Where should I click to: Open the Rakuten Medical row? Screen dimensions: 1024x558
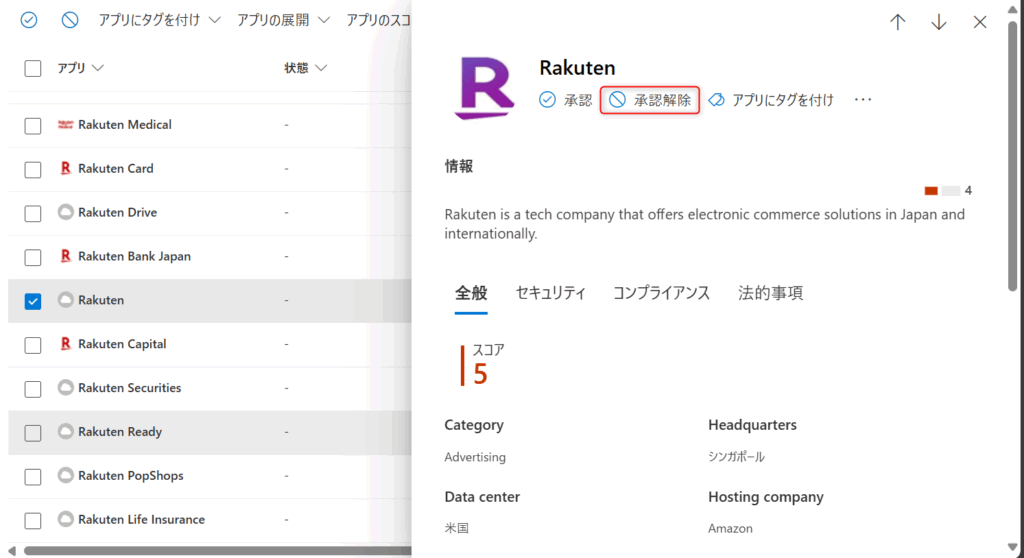coord(210,125)
